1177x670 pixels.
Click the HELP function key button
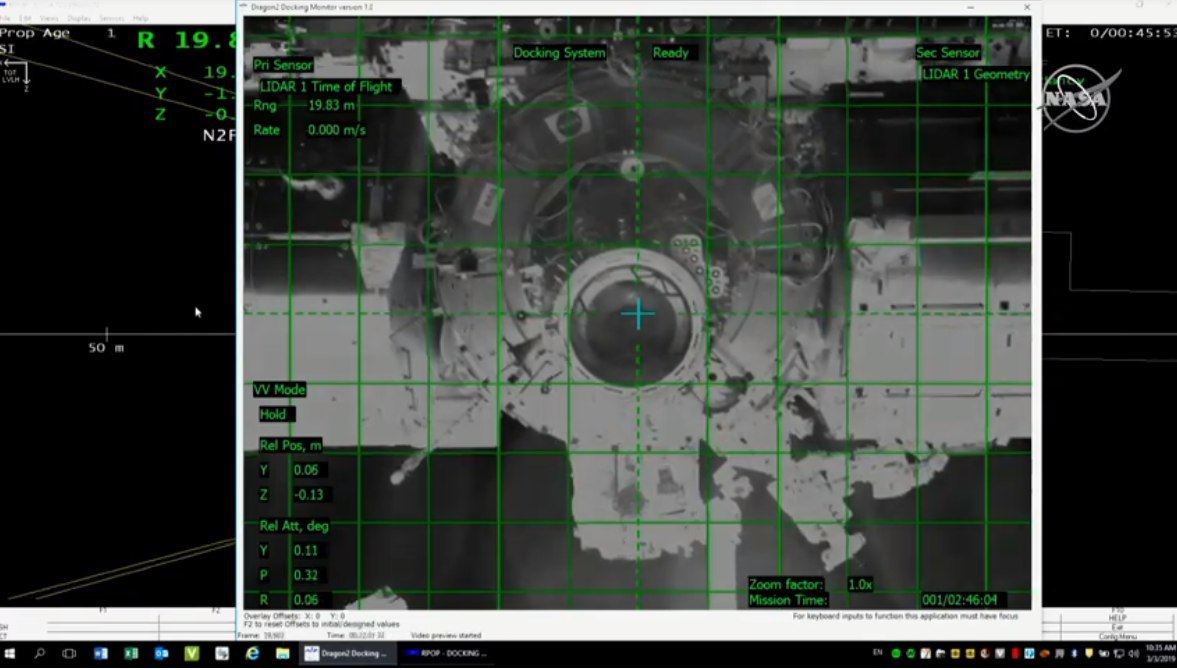point(1116,618)
